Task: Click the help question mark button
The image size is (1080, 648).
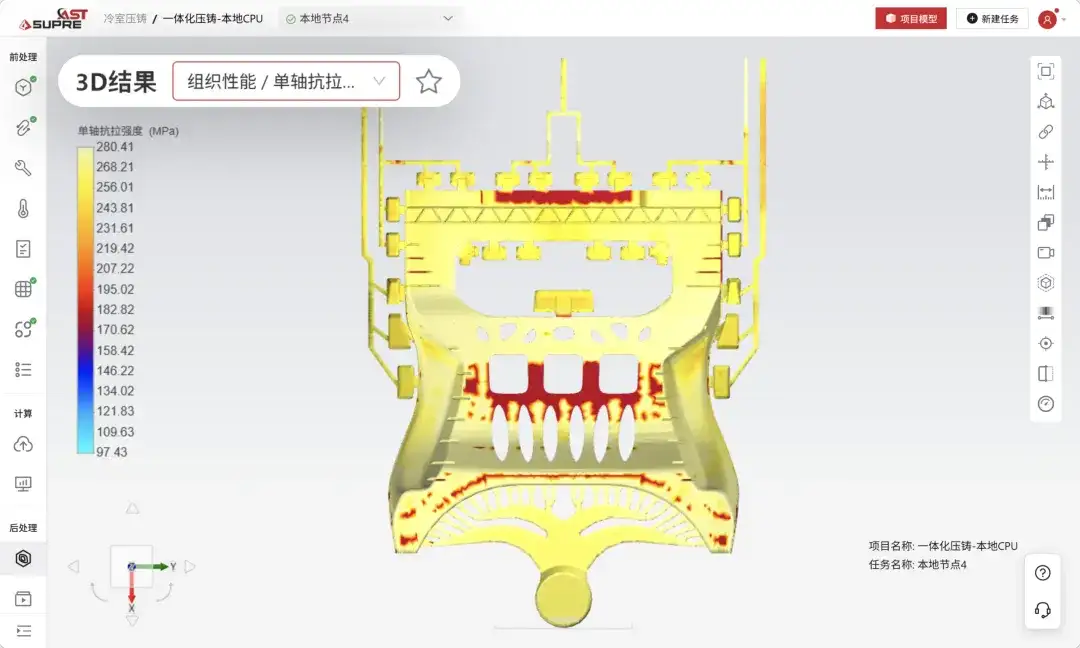Action: pyautogui.click(x=1043, y=573)
